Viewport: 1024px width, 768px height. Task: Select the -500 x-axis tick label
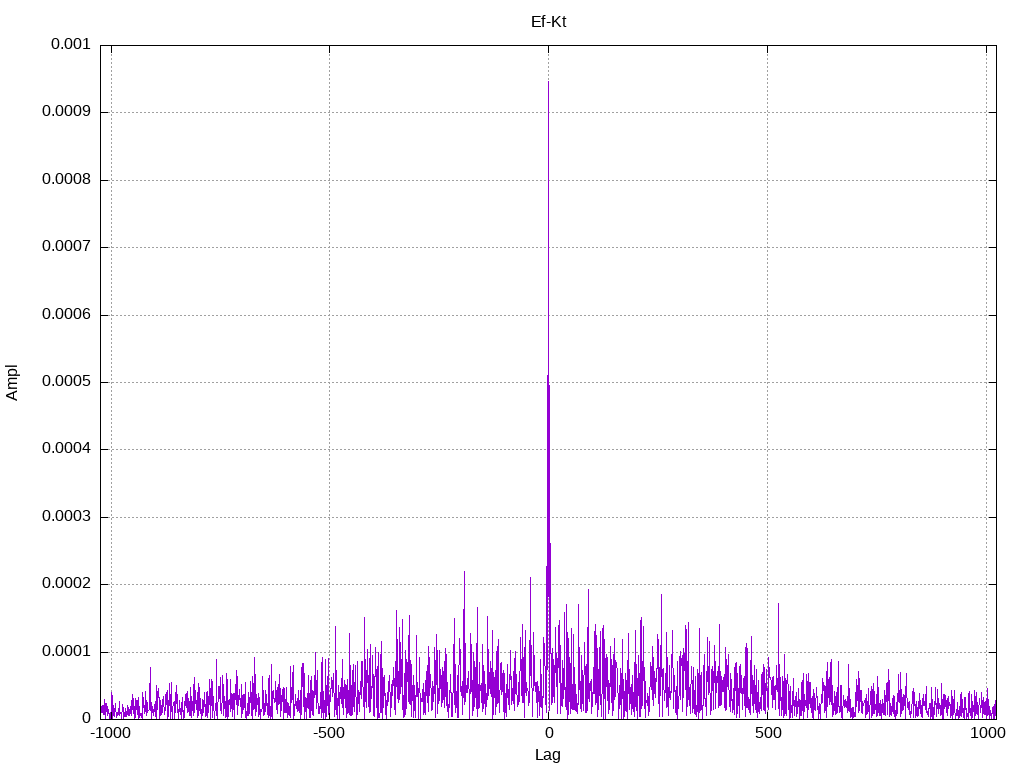329,733
